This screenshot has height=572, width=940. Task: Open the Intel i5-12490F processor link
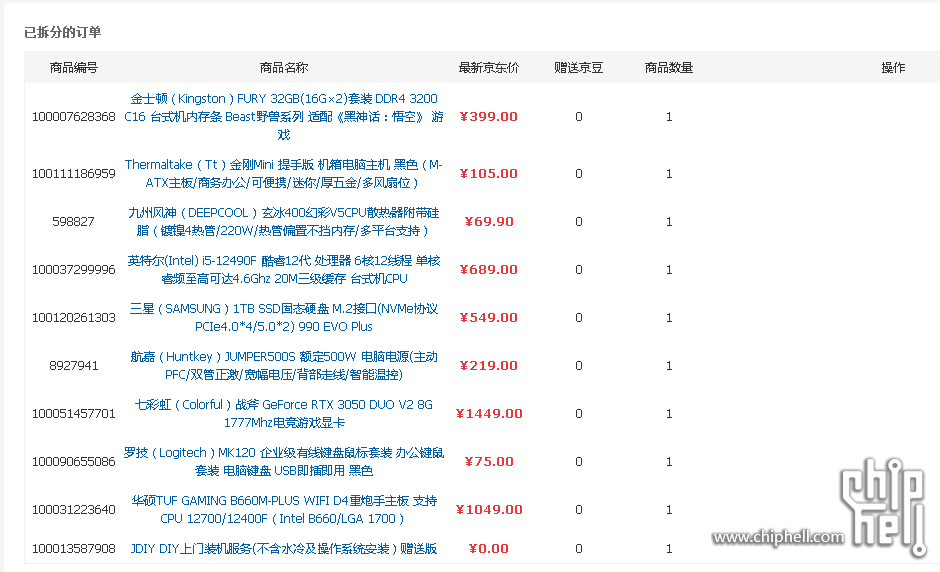[284, 269]
